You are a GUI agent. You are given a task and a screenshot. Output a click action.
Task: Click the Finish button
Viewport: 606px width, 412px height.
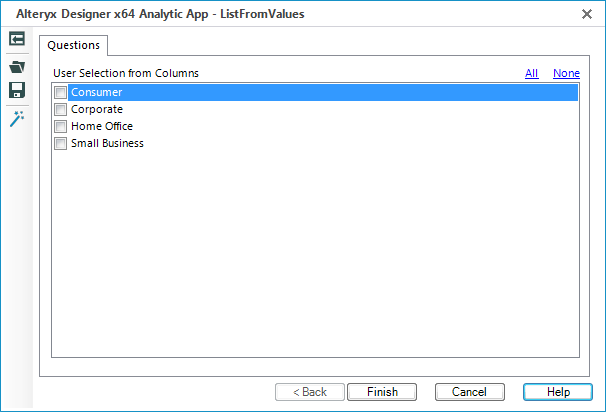382,392
